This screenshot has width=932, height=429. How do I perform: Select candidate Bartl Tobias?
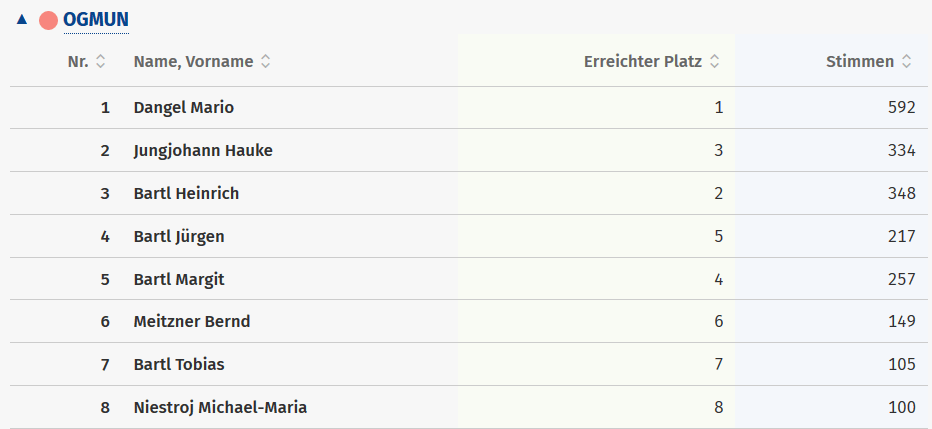(x=179, y=365)
